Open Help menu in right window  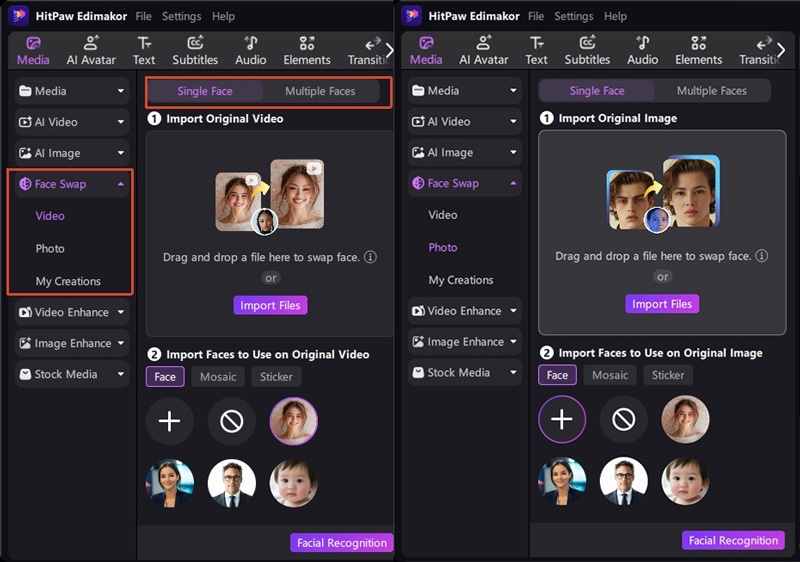click(615, 16)
